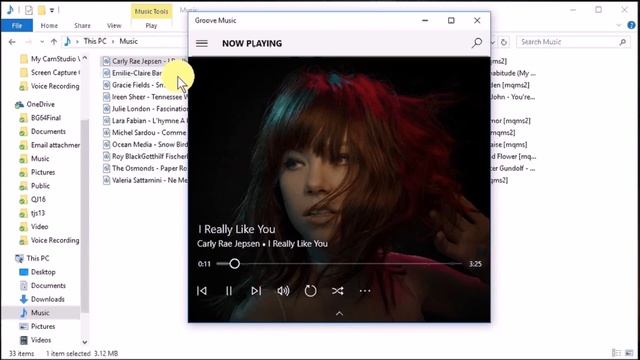This screenshot has width=640, height=360.
Task: Open the more options ellipsis
Action: 365,291
